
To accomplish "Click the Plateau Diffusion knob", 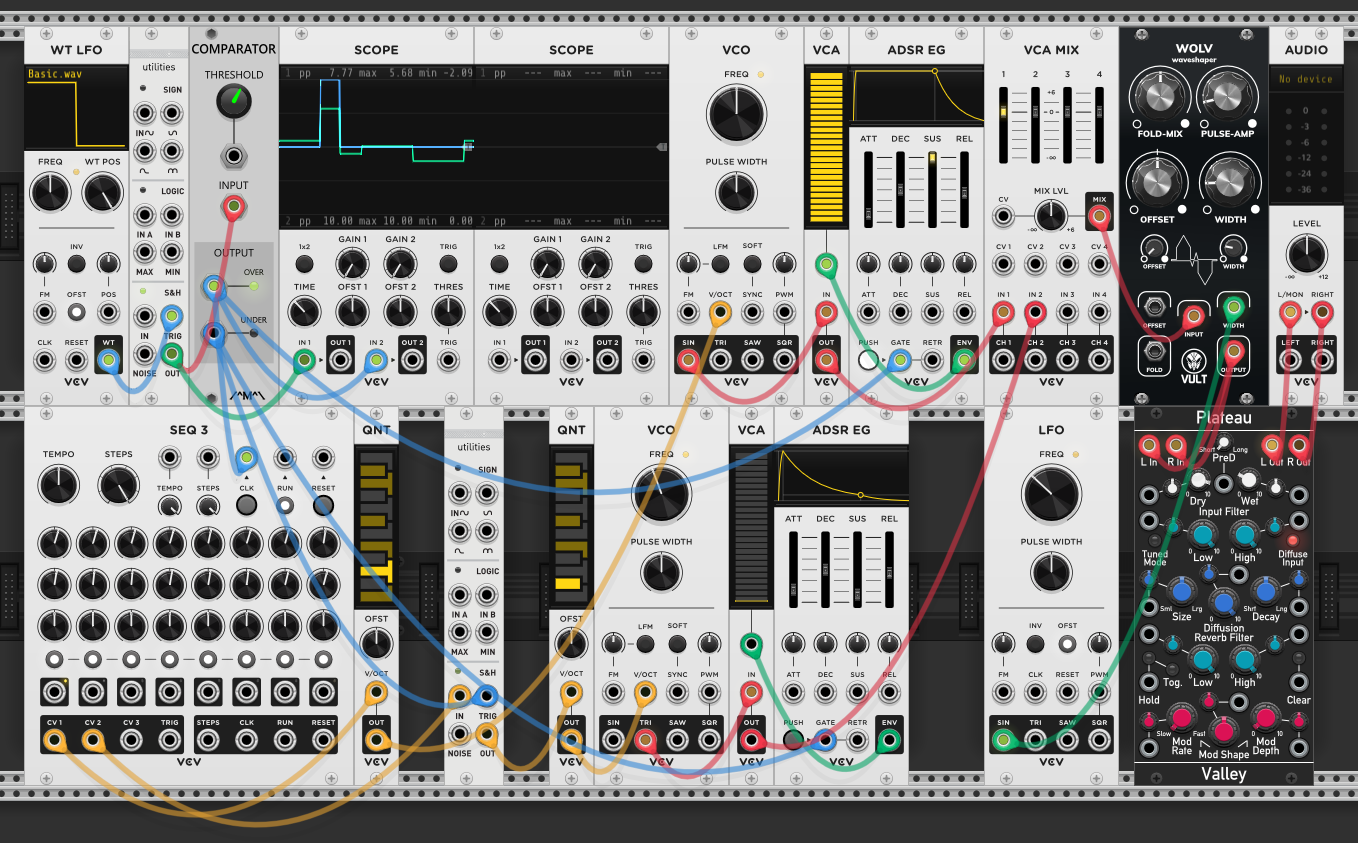I will pyautogui.click(x=1223, y=601).
